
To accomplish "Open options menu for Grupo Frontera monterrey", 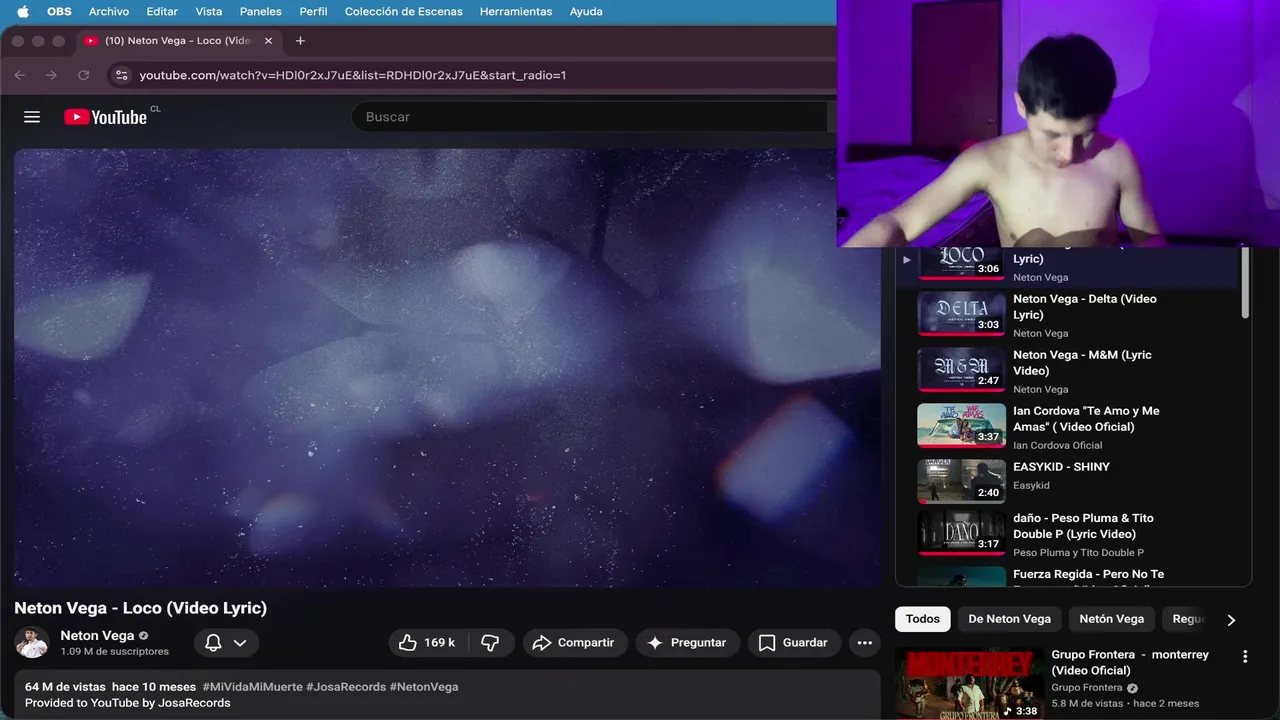I will pyautogui.click(x=1245, y=657).
